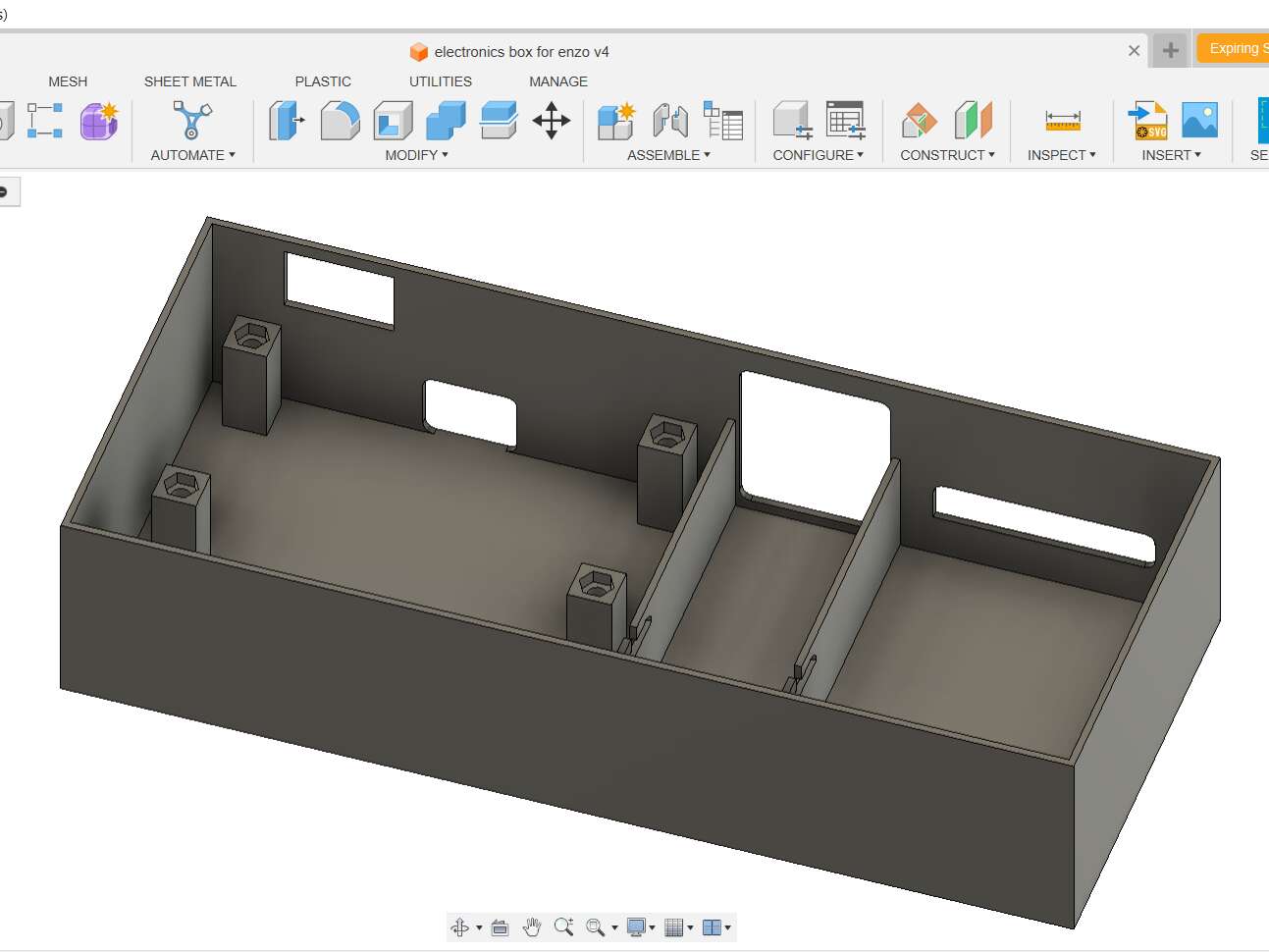The image size is (1269, 952).
Task: Click the Automate tool icon
Action: pos(191,121)
